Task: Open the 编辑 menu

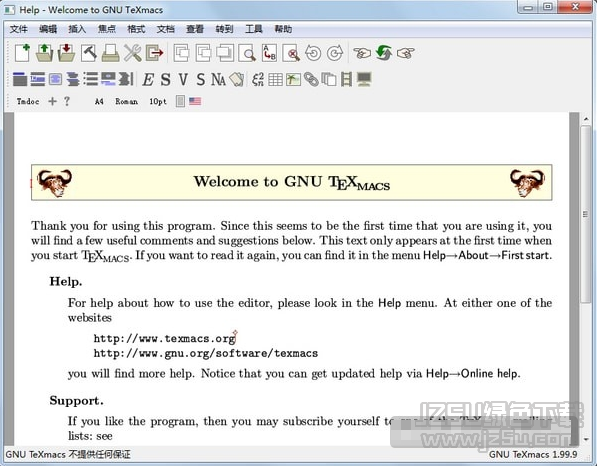Action: click(x=48, y=29)
